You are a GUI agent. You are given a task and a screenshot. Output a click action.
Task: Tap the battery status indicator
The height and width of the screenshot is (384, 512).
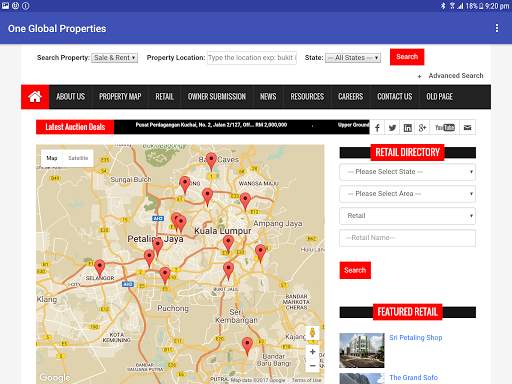click(481, 6)
